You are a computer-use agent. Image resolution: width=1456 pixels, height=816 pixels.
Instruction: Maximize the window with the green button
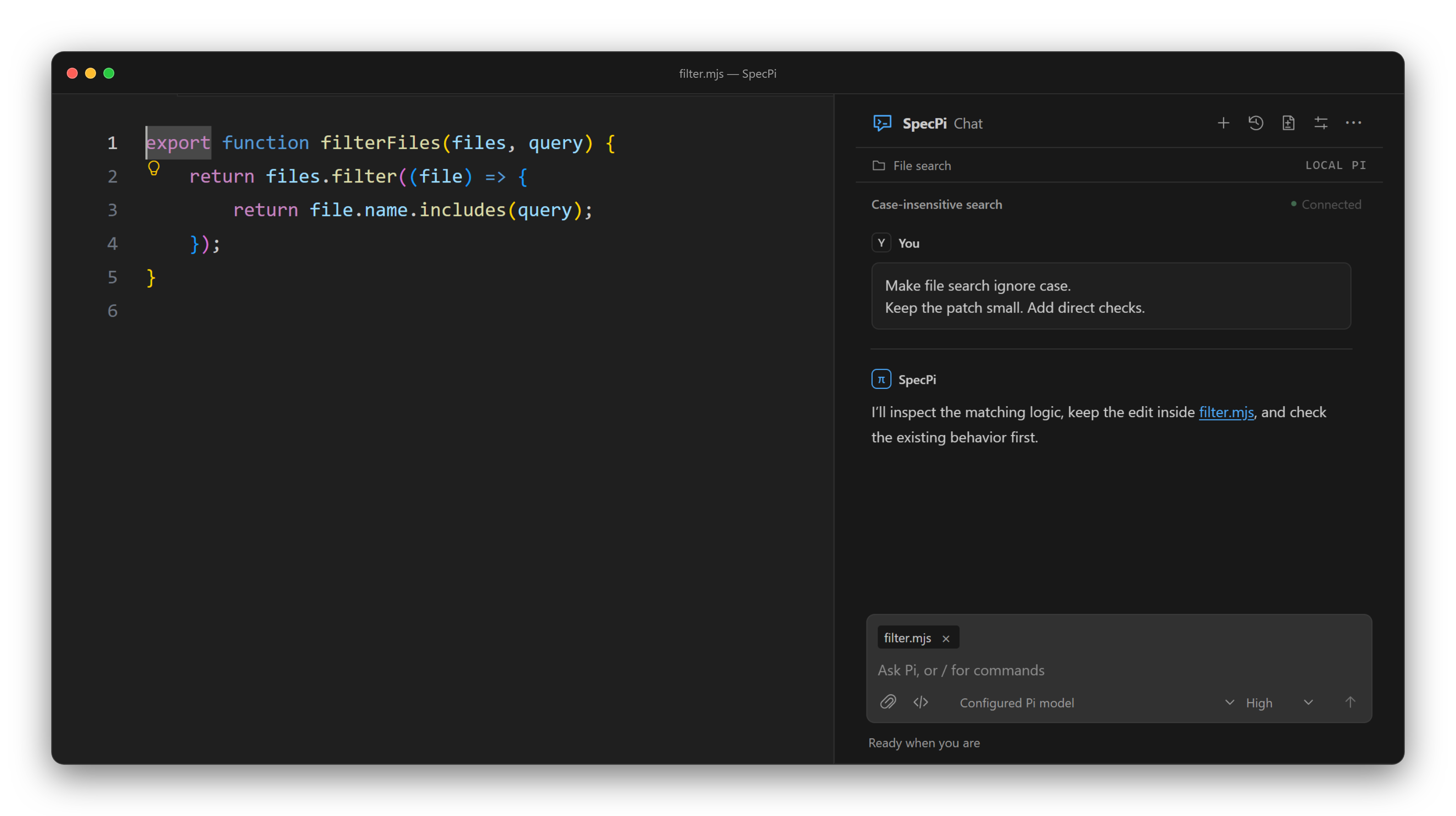pos(109,74)
